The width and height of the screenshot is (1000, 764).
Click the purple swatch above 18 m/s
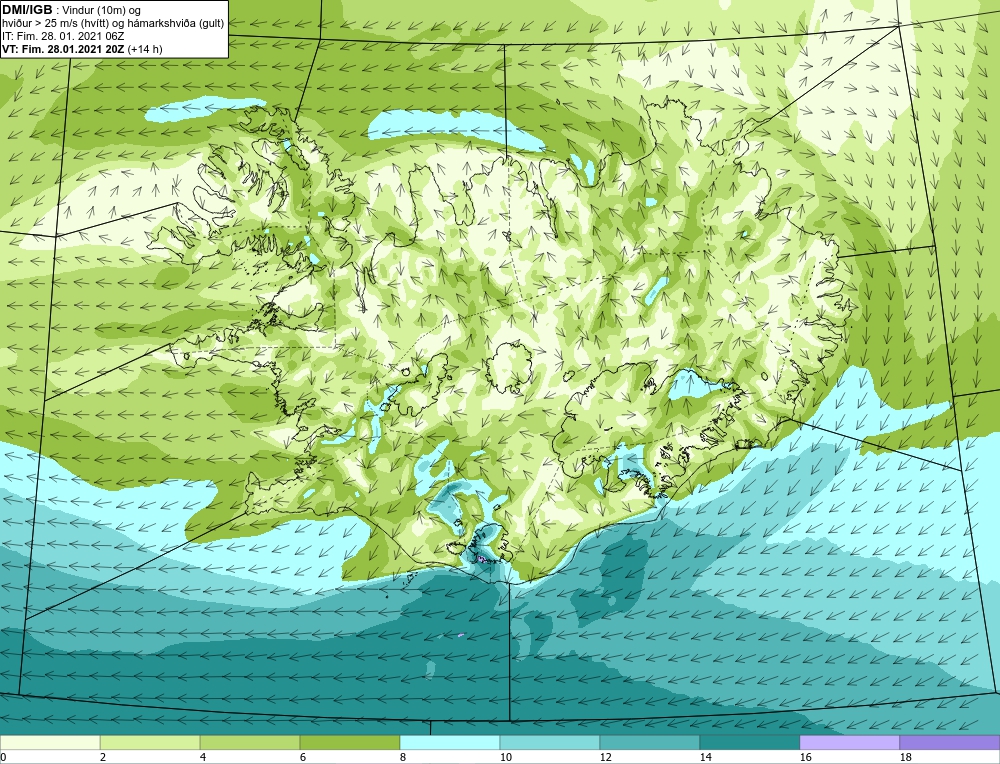[950, 742]
